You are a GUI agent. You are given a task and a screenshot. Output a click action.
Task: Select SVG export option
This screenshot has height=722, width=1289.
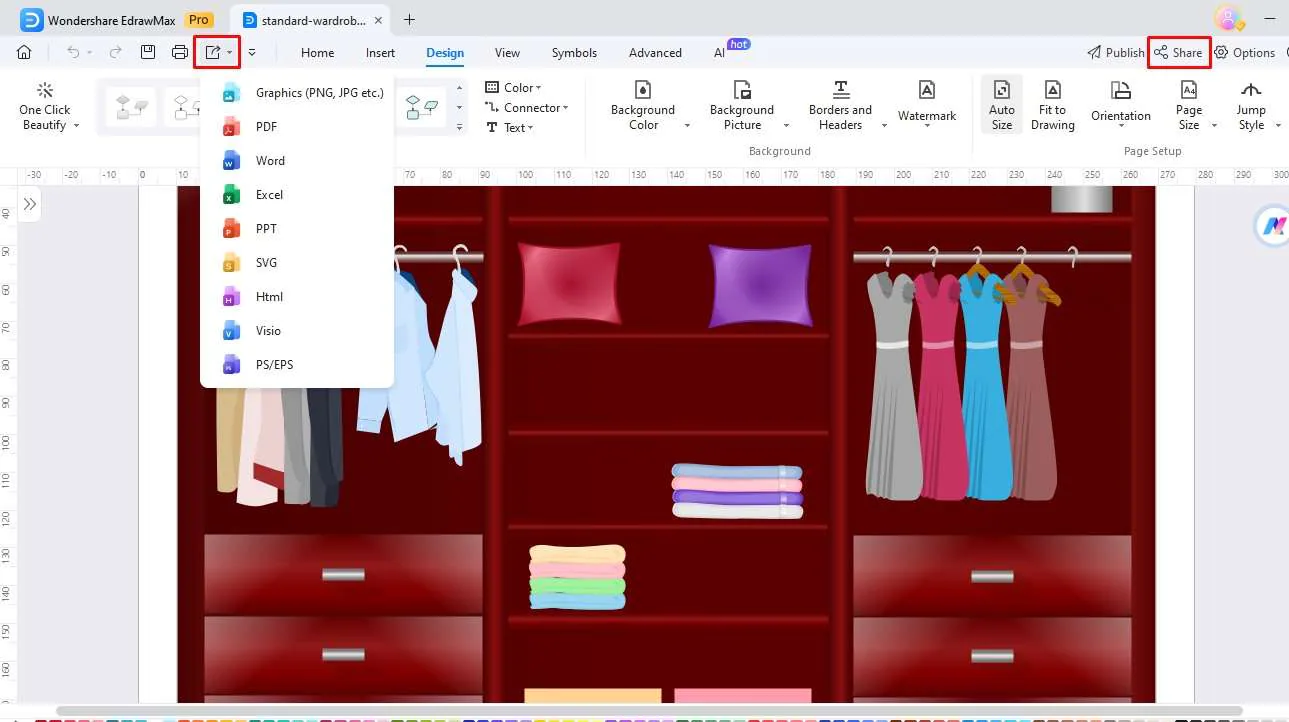tap(297, 263)
